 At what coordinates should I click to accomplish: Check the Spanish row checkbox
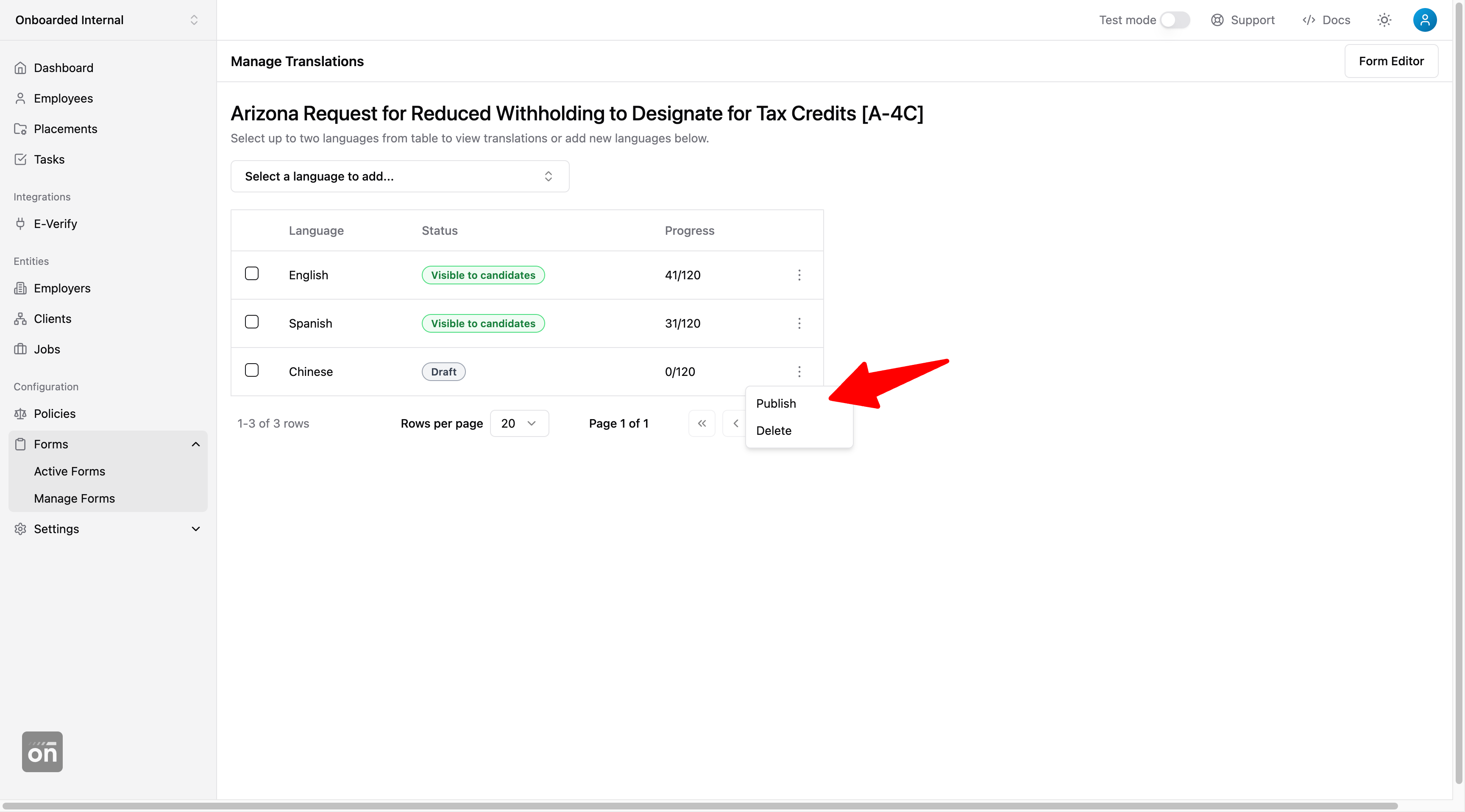pos(252,322)
